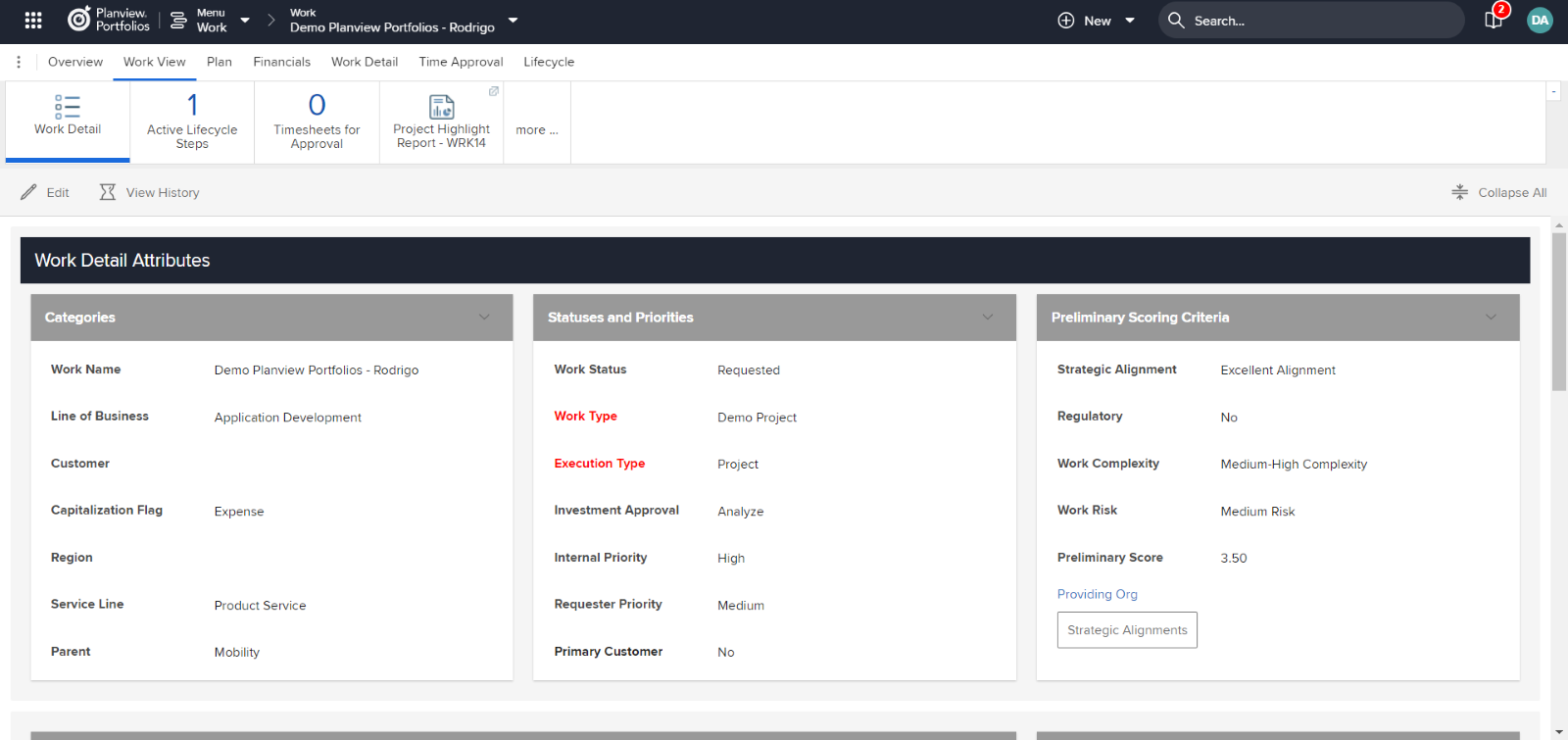Click the Primary Customer label

pyautogui.click(x=609, y=652)
